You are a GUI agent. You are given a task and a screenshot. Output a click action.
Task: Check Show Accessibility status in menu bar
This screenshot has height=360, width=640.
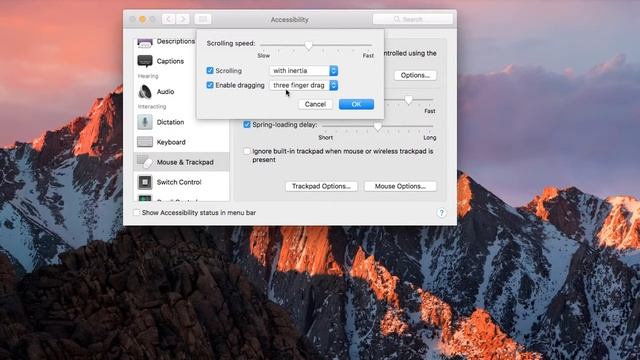(x=136, y=213)
